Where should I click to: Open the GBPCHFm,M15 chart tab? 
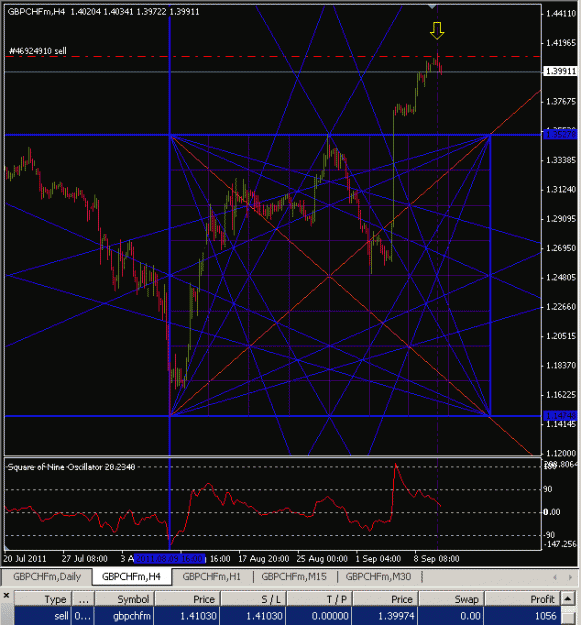[x=294, y=576]
